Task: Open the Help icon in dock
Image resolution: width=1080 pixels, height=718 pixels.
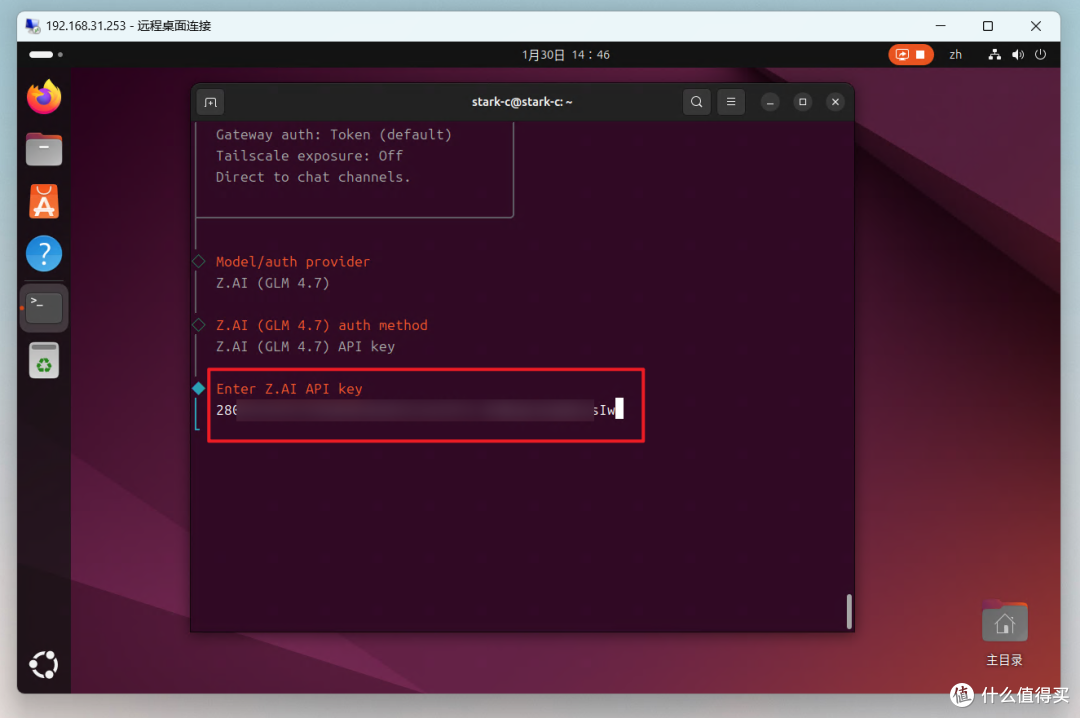Action: point(44,254)
